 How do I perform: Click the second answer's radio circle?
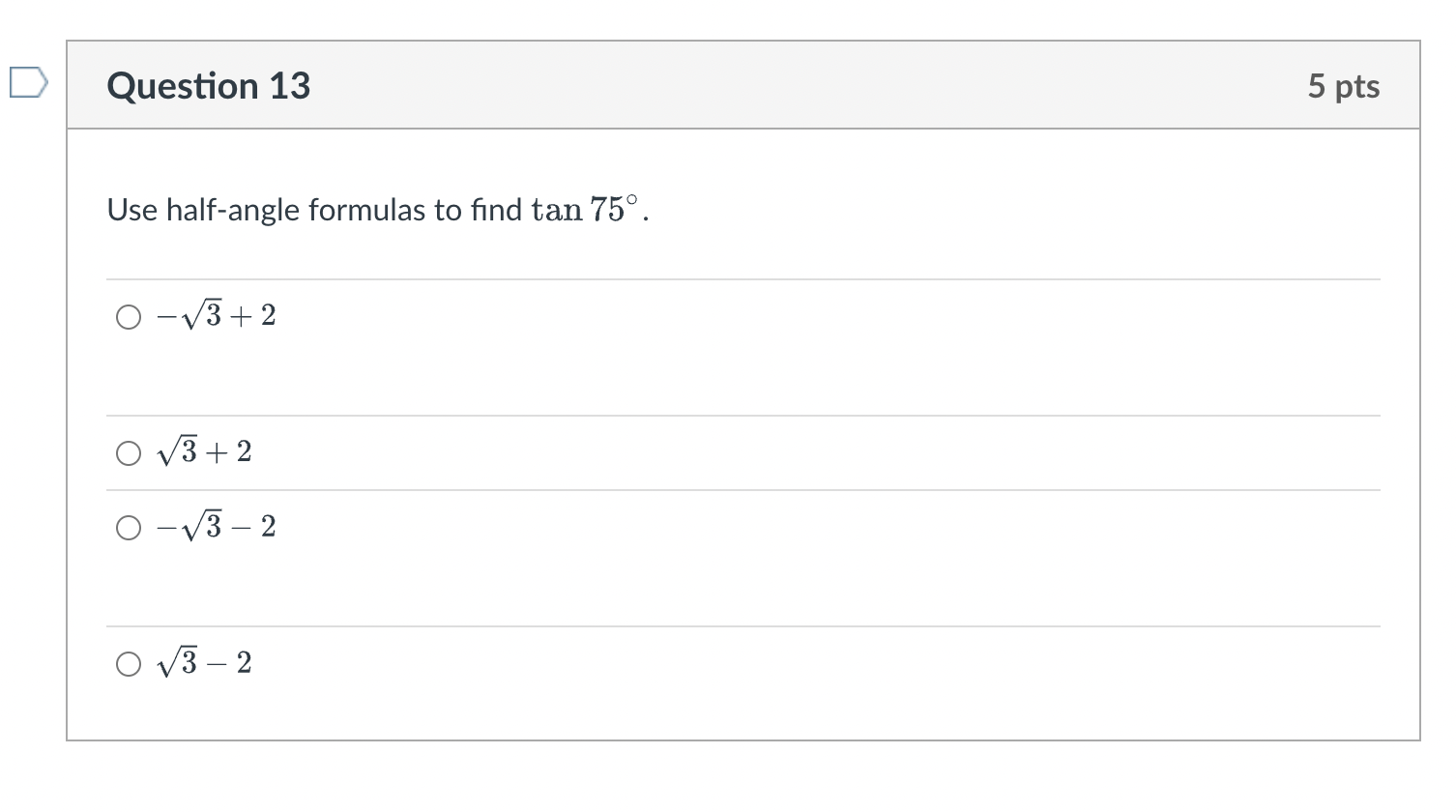[x=127, y=451]
